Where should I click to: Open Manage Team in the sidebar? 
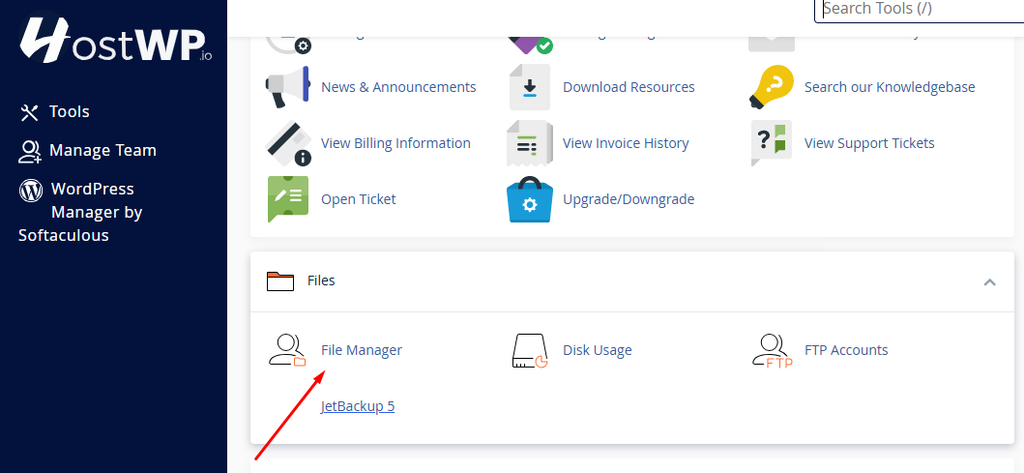(x=103, y=150)
